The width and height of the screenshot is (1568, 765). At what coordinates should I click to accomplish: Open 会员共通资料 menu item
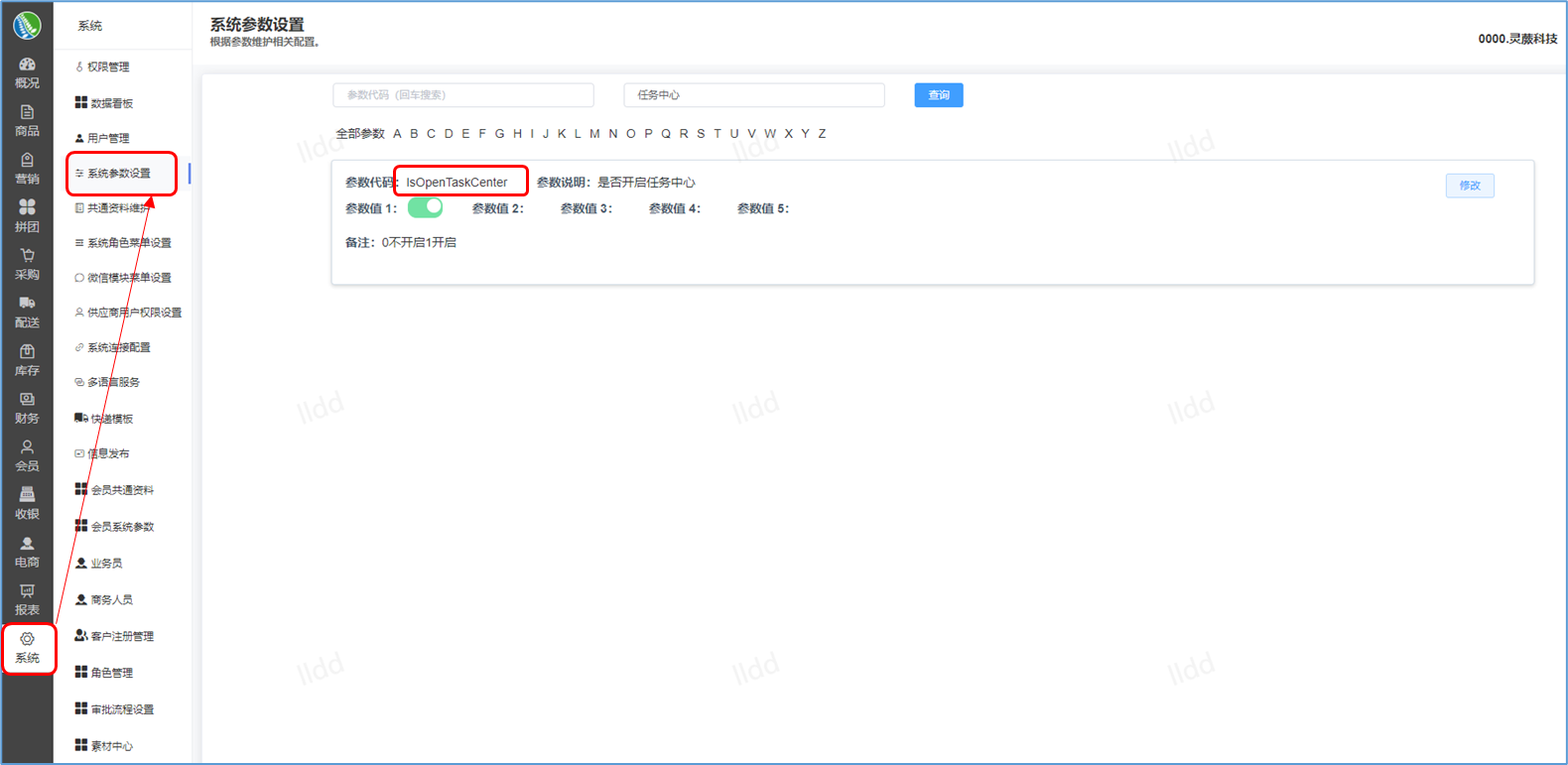123,490
